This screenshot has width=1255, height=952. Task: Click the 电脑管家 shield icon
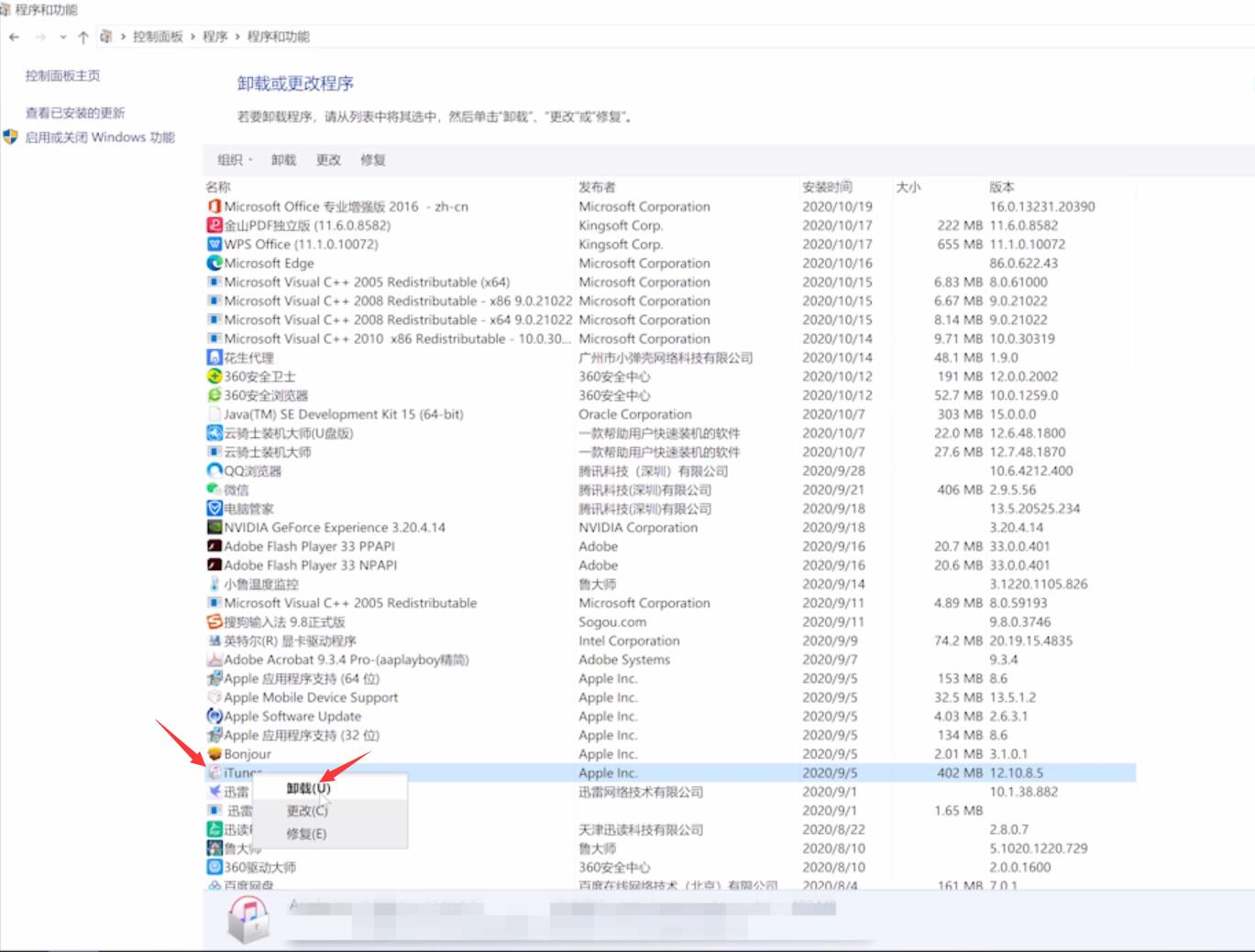(215, 509)
